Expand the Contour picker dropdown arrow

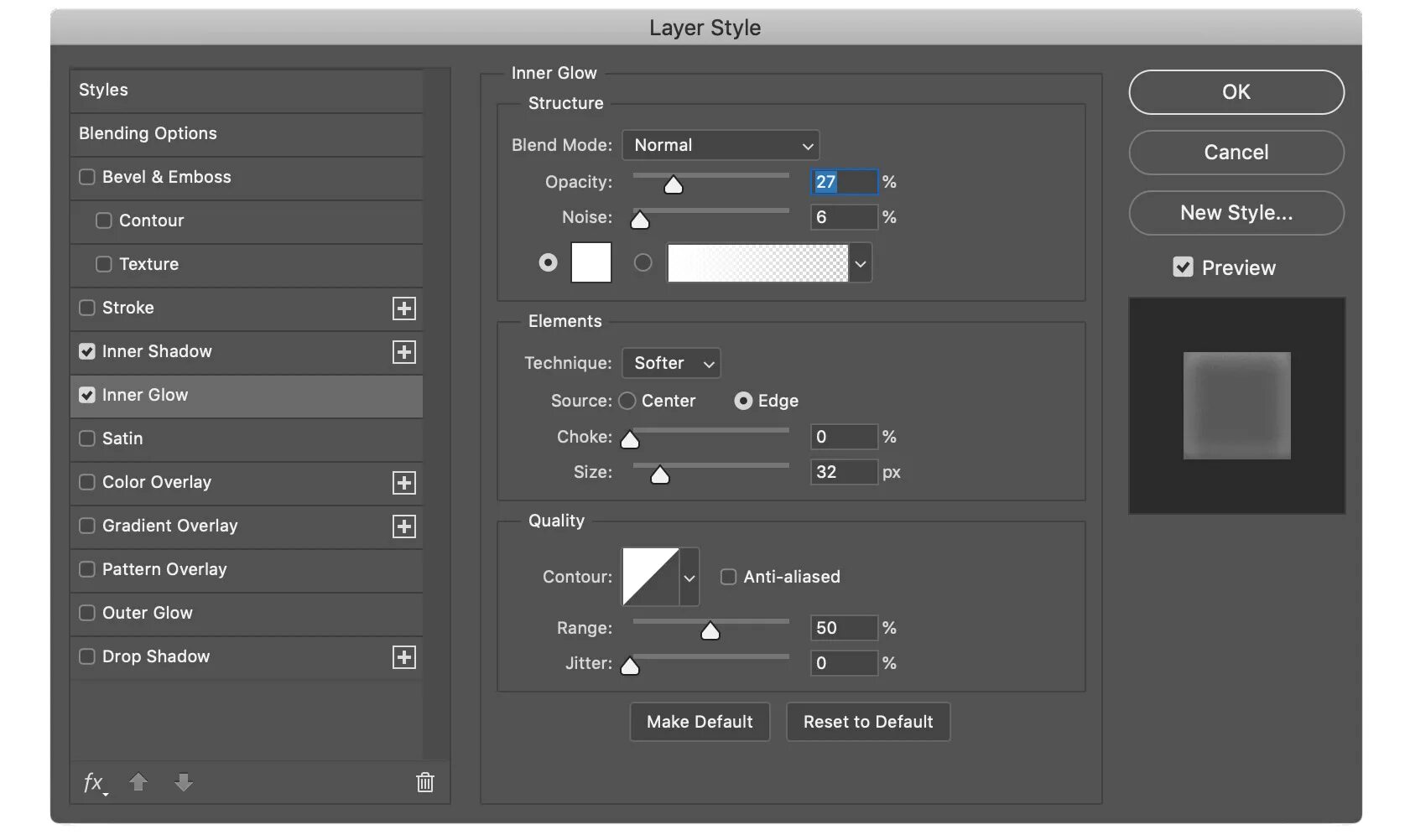[x=689, y=578]
